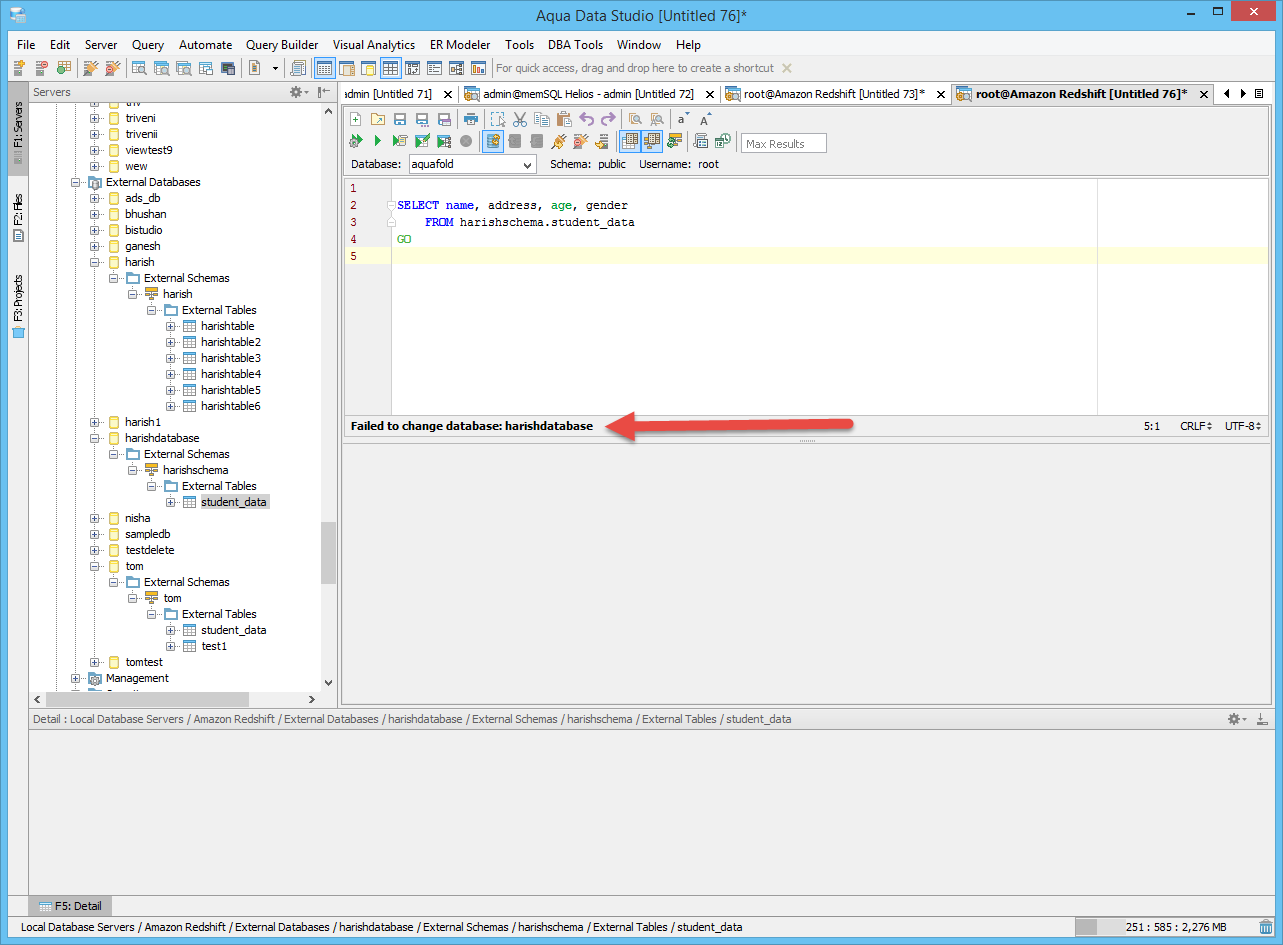The width and height of the screenshot is (1283, 945).
Task: Click the script scroll icon in main toolbar
Action: point(298,68)
